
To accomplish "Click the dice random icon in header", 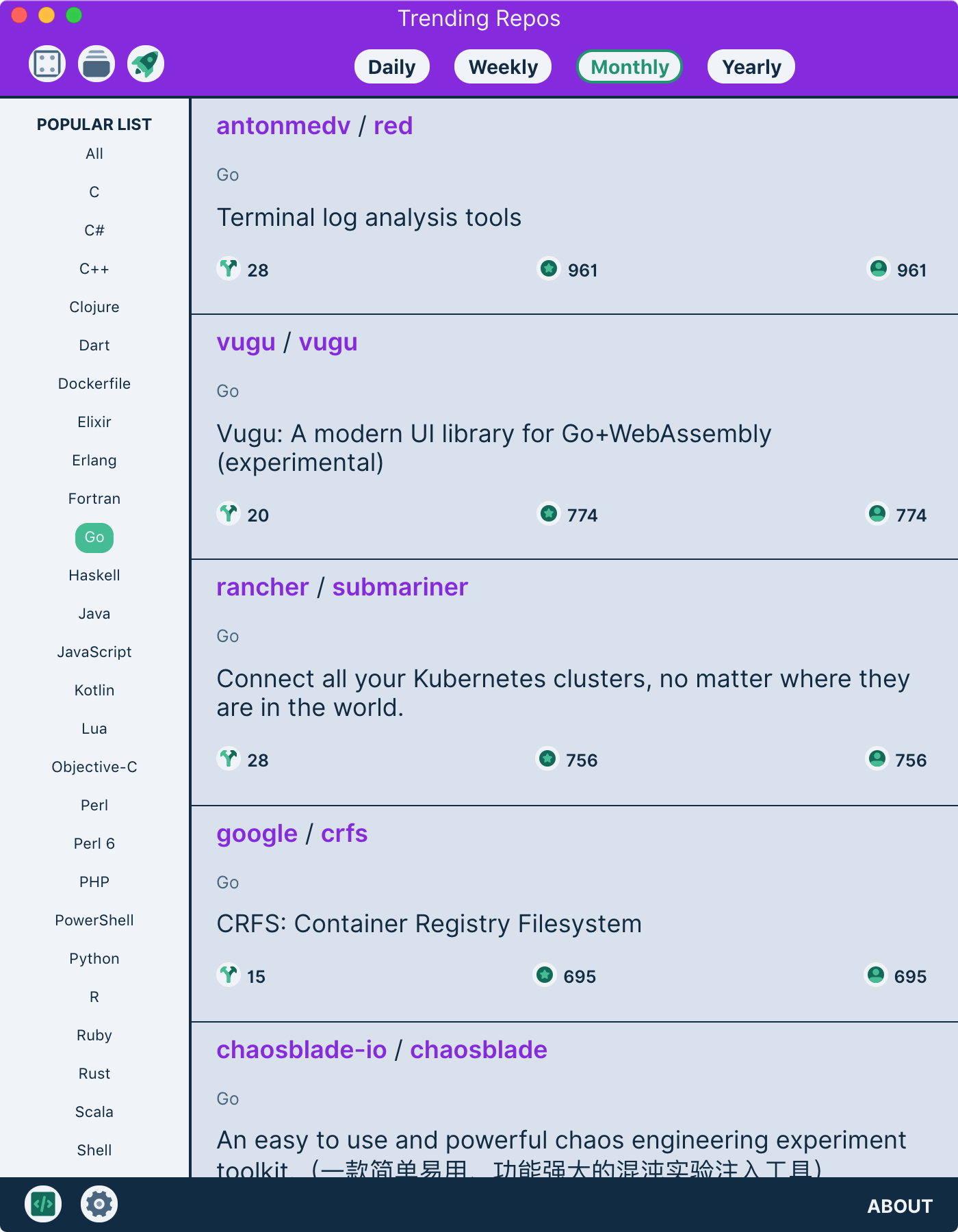I will pyautogui.click(x=47, y=64).
